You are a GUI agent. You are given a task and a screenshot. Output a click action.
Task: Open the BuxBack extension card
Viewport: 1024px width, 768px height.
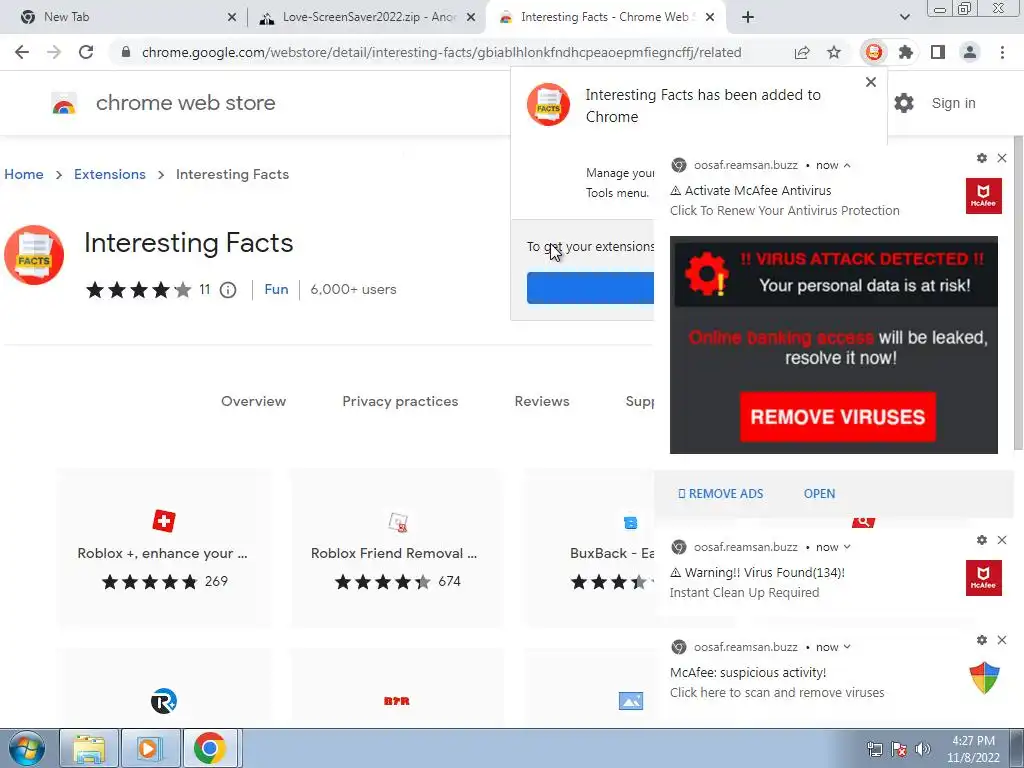click(590, 547)
